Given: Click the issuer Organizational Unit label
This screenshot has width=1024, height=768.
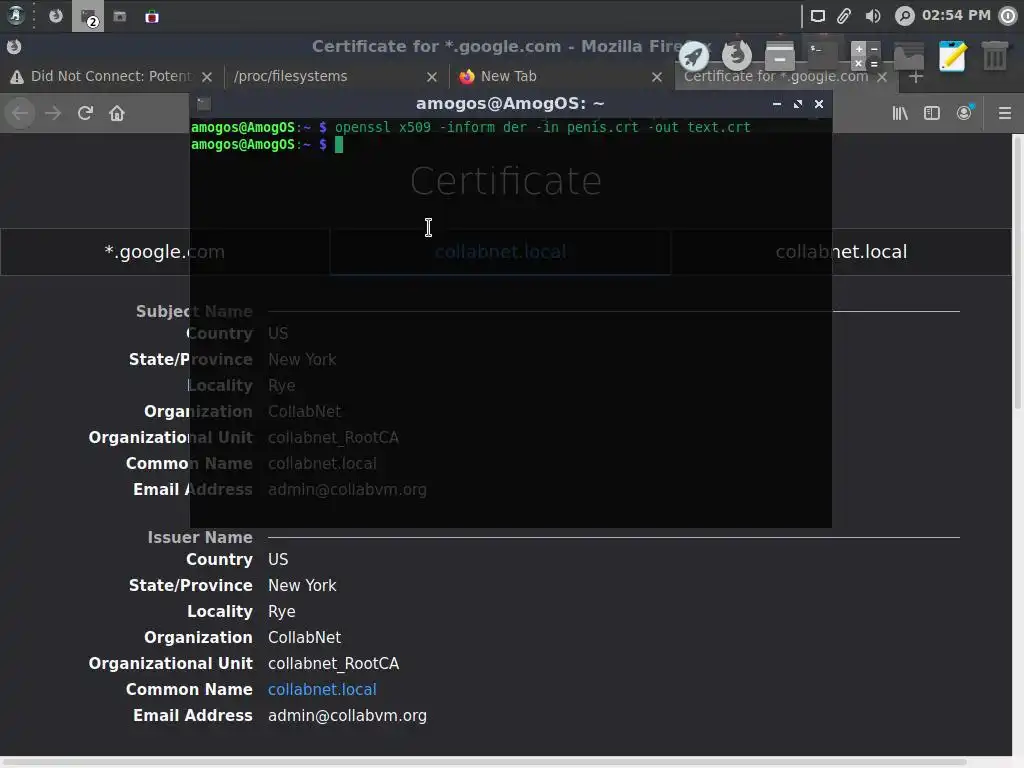Looking at the screenshot, I should 170,664.
